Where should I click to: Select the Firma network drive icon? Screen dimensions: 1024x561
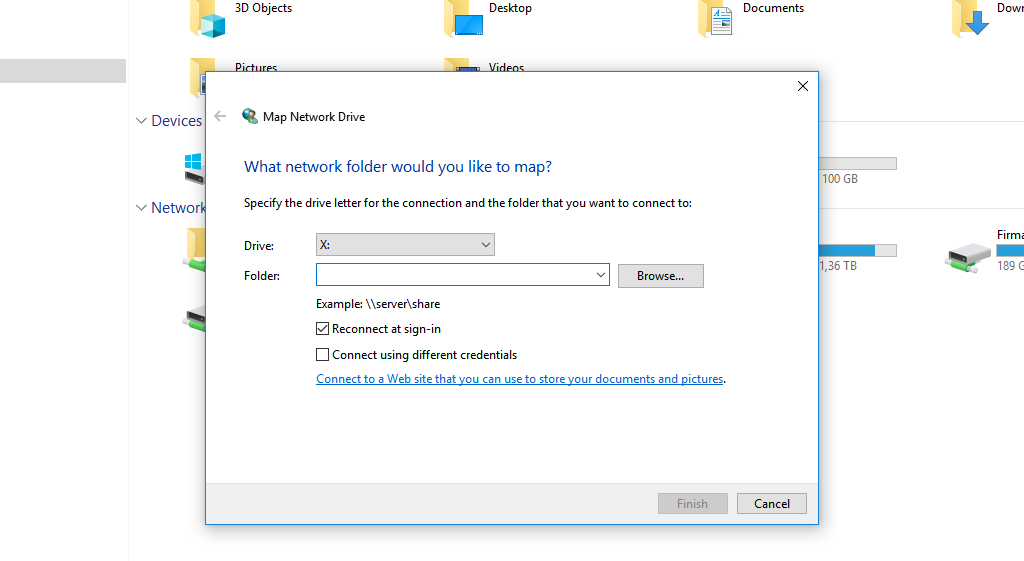pyautogui.click(x=967, y=257)
